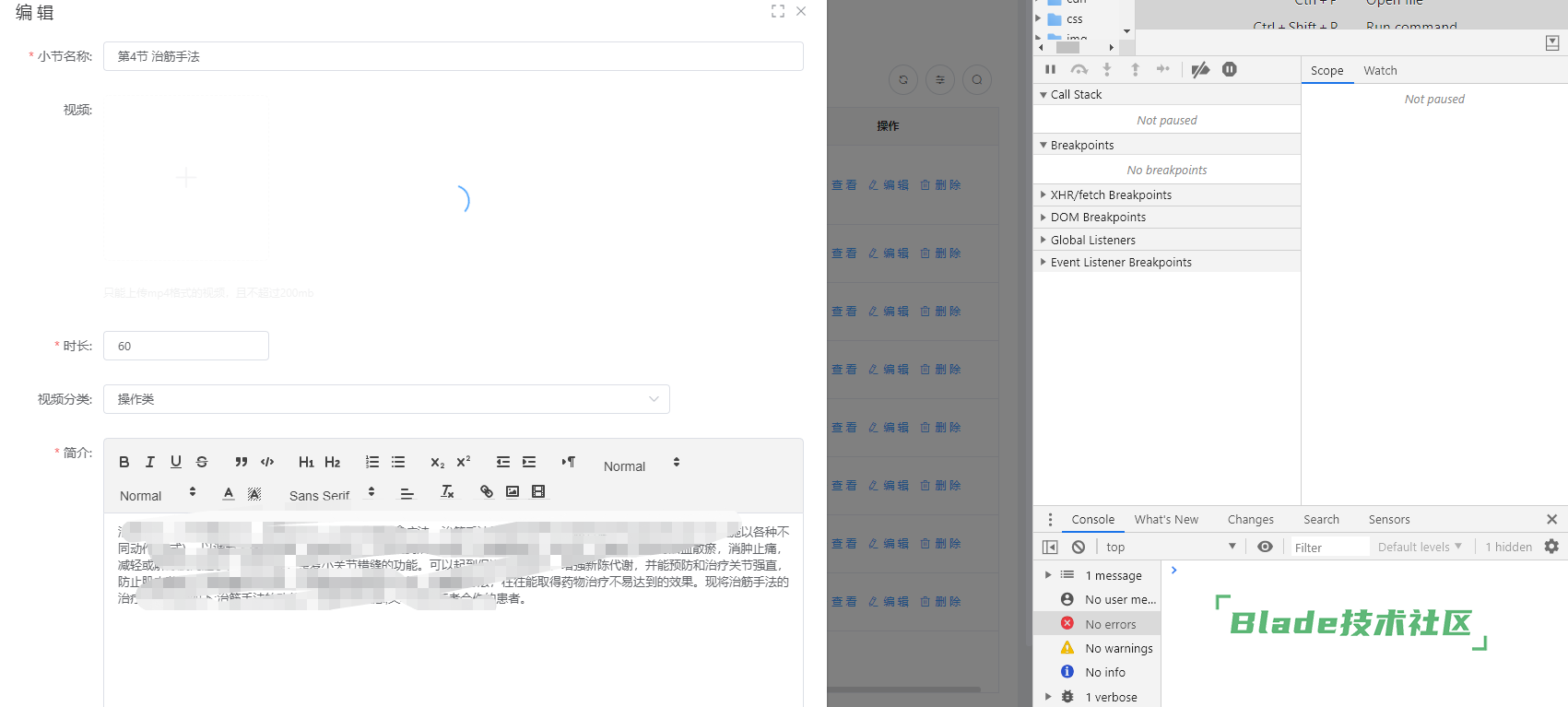Collapse the Call Stack section
Screen dimensions: 1568x707
[x=1166, y=94]
